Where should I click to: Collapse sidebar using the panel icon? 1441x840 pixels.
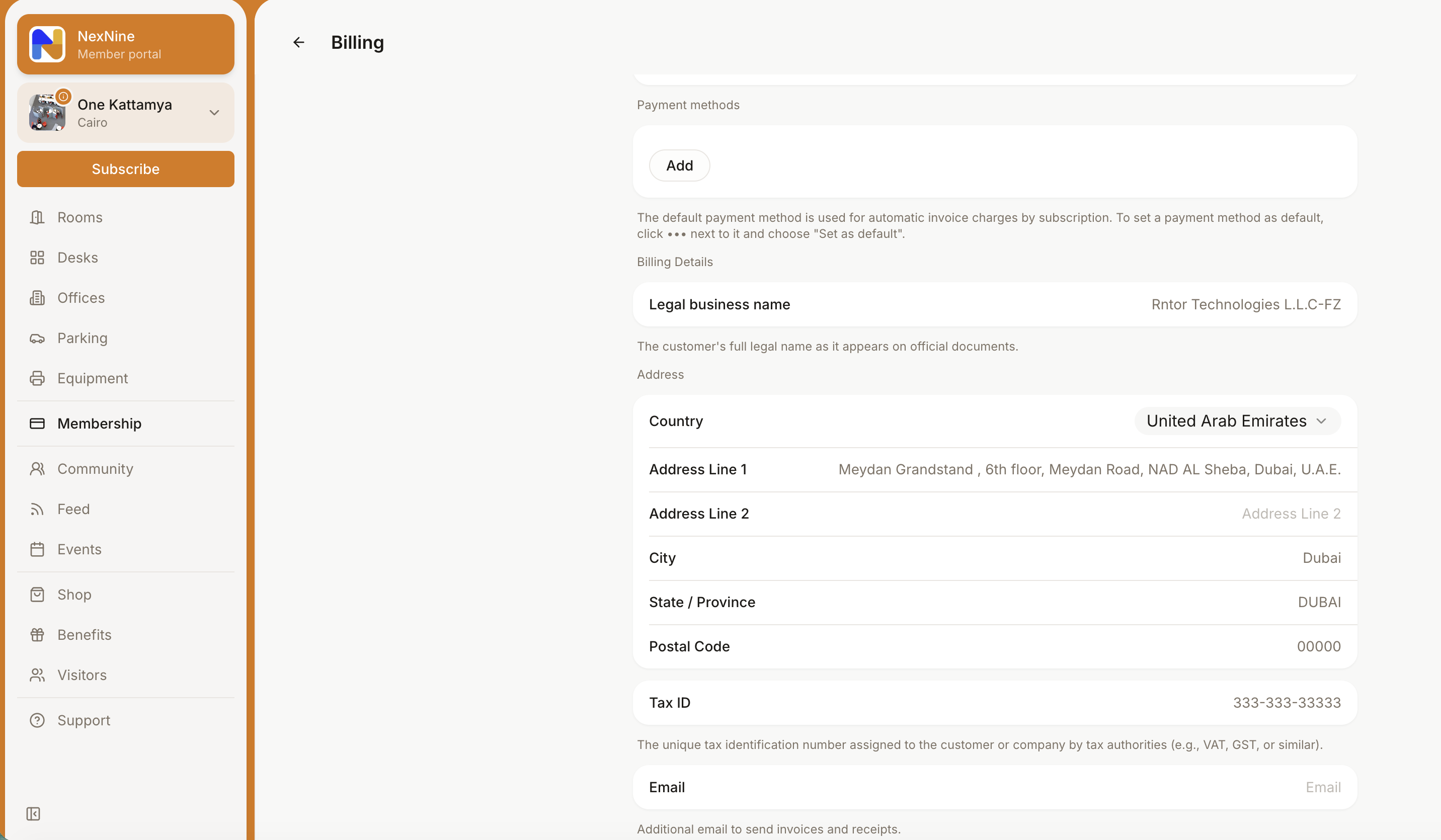coord(33,813)
